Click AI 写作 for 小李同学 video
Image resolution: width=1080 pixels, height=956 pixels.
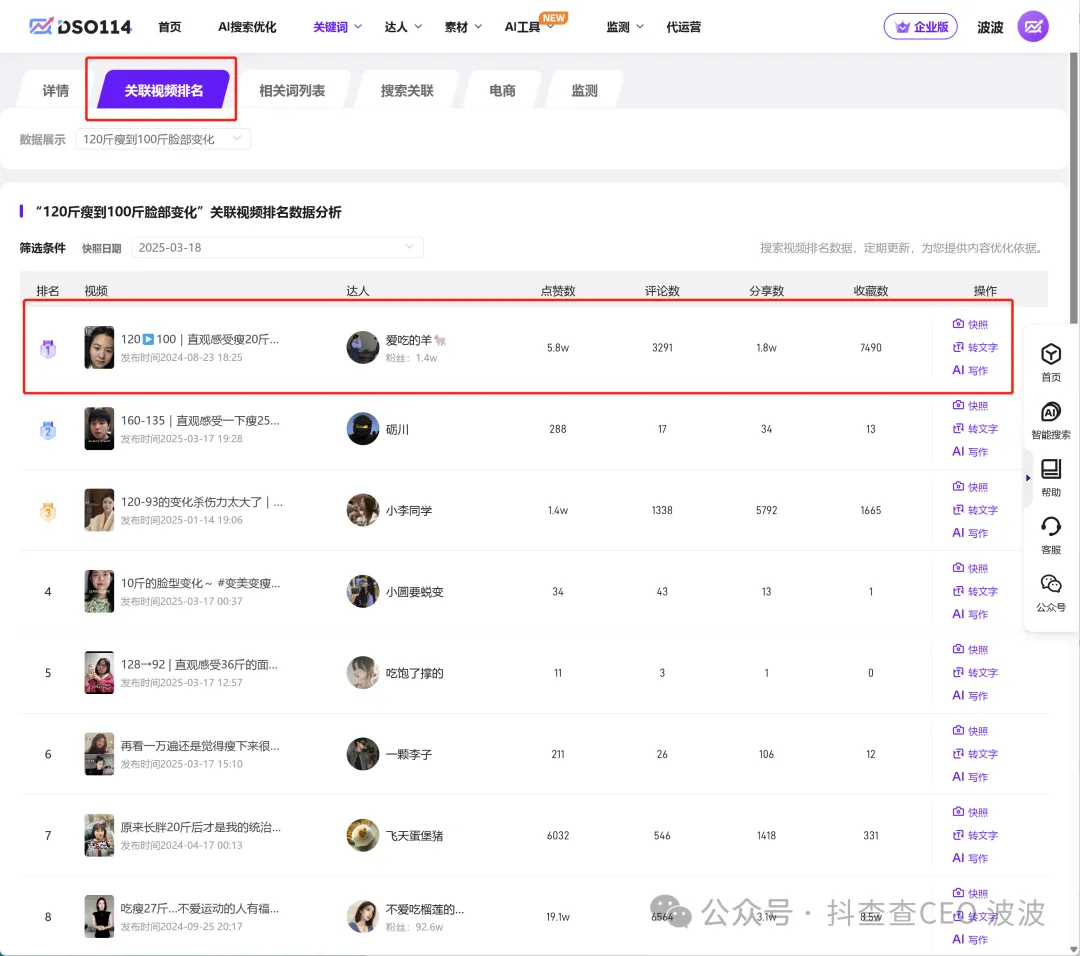click(969, 533)
